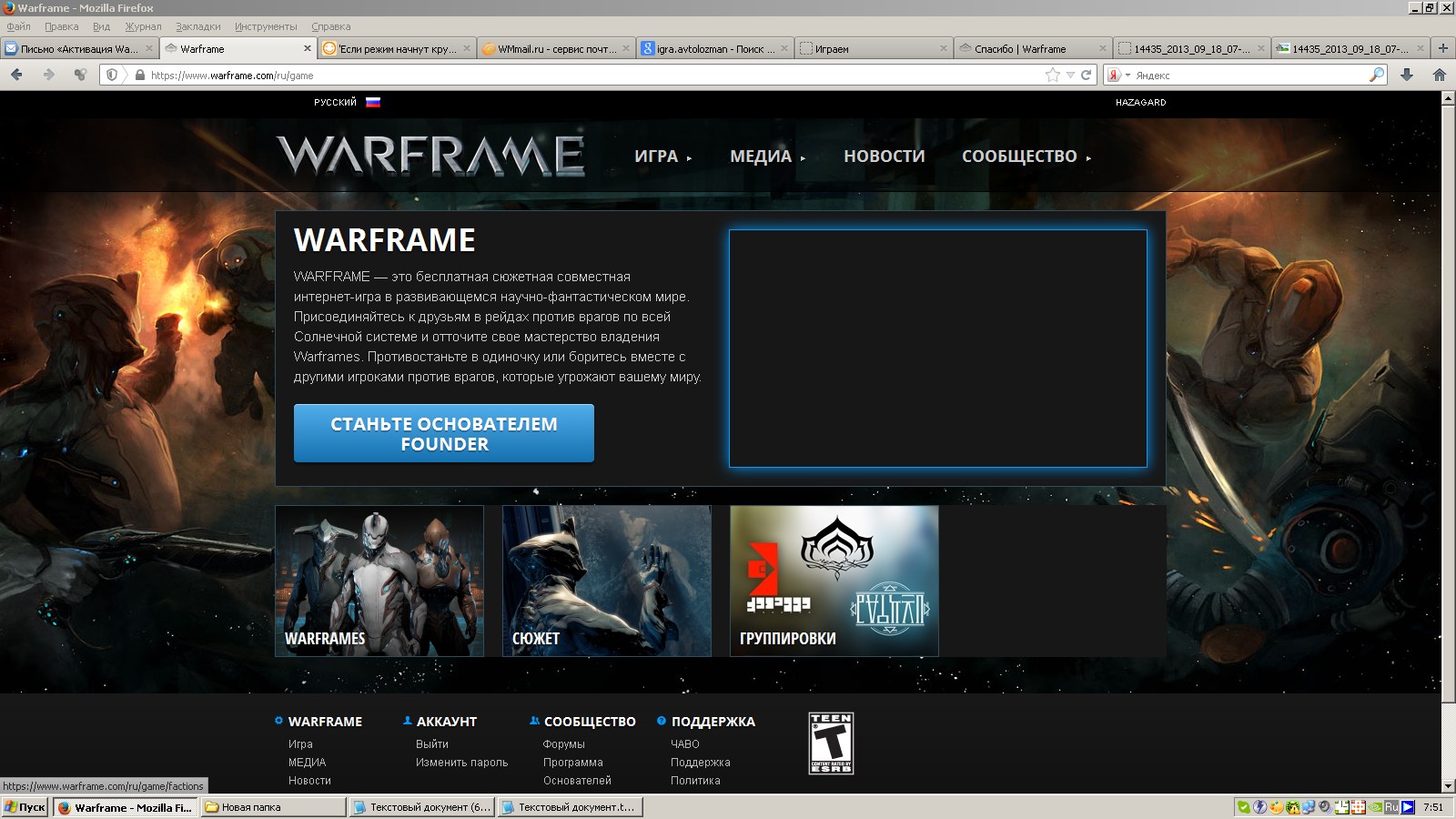The image size is (1456, 819).
Task: Go back with the browser back arrow
Action: (x=17, y=75)
